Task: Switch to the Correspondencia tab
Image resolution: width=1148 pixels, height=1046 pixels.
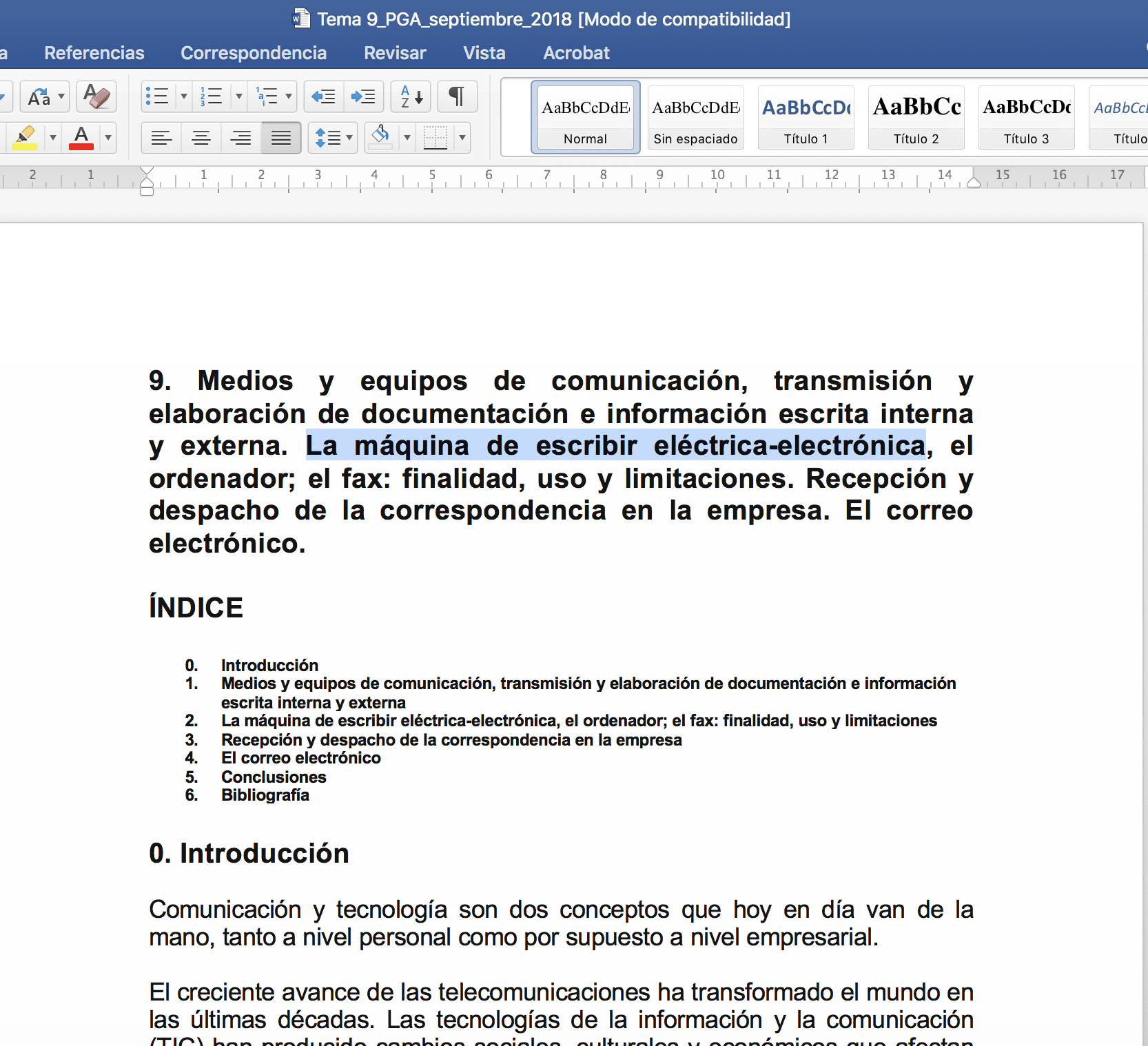Action: [254, 53]
